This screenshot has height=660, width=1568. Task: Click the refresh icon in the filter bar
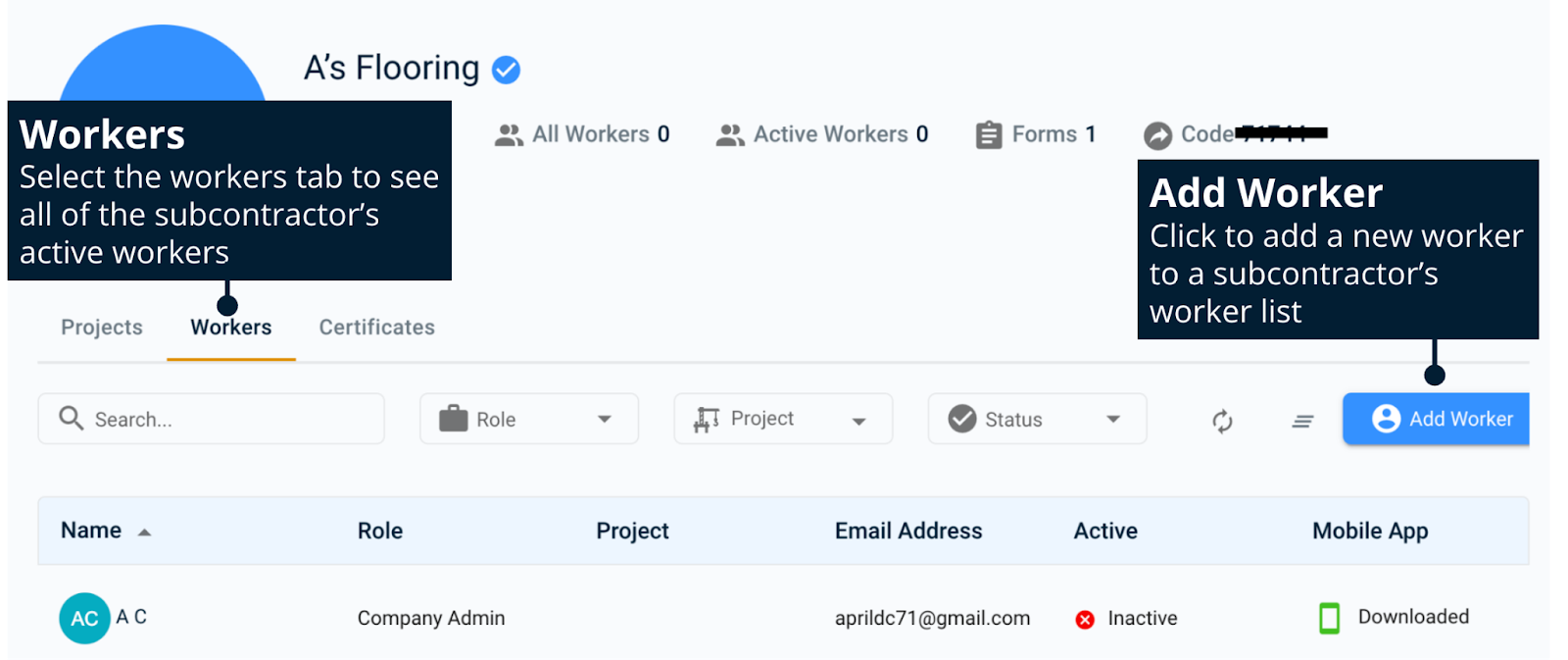[1222, 421]
